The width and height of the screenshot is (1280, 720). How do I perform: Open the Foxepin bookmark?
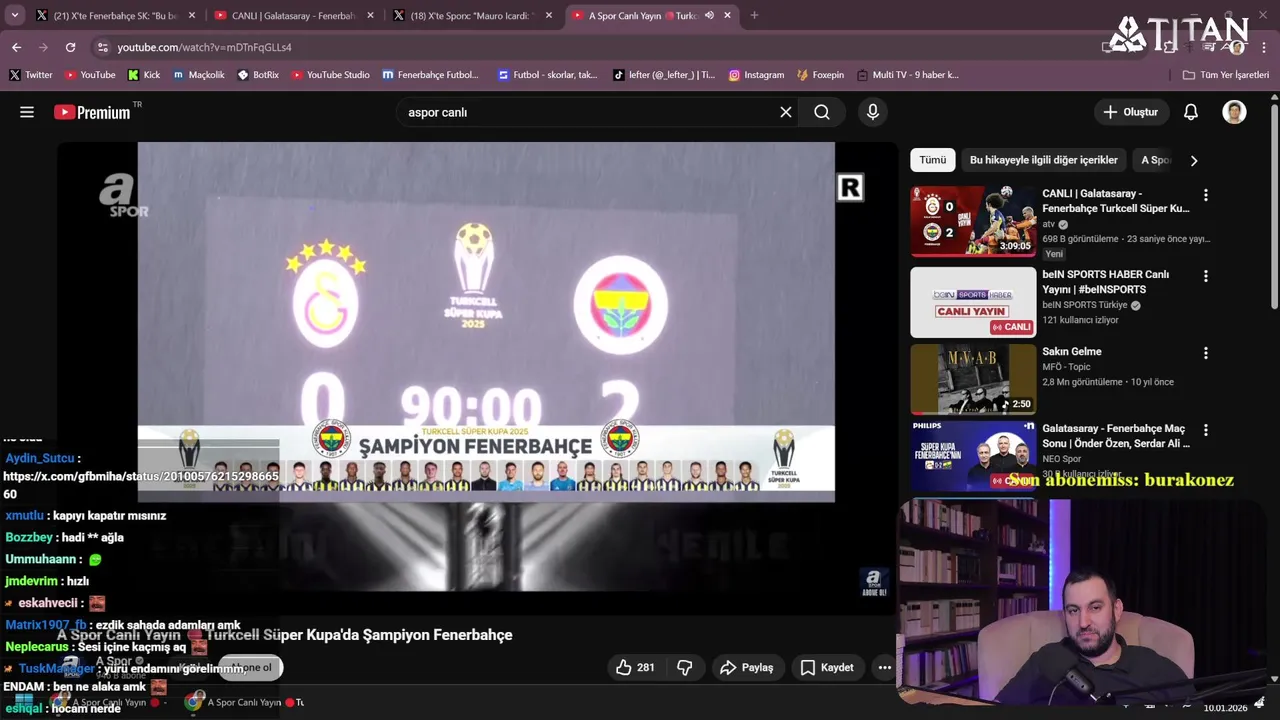820,75
